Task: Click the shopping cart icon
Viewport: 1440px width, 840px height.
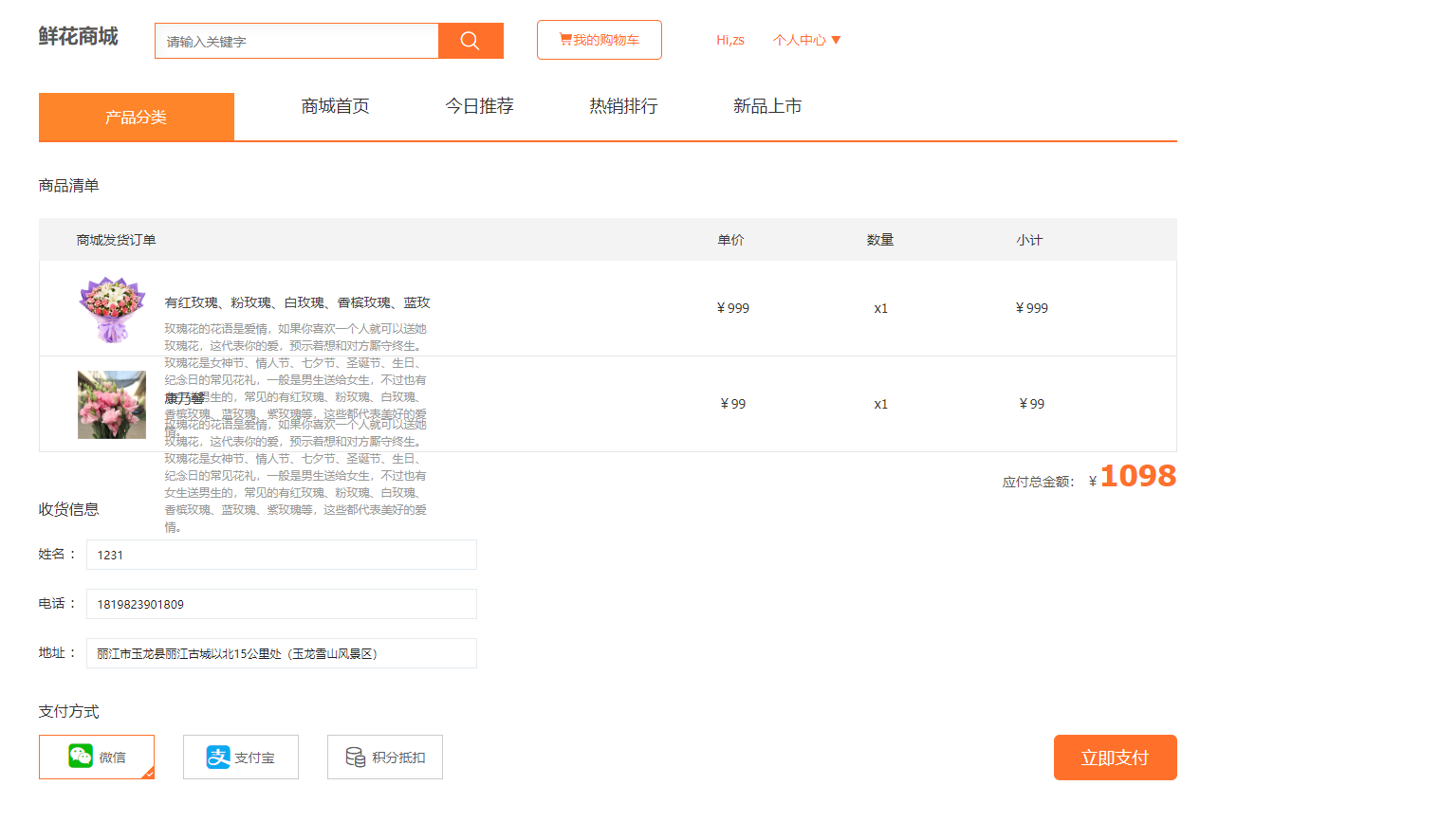Action: (x=565, y=40)
